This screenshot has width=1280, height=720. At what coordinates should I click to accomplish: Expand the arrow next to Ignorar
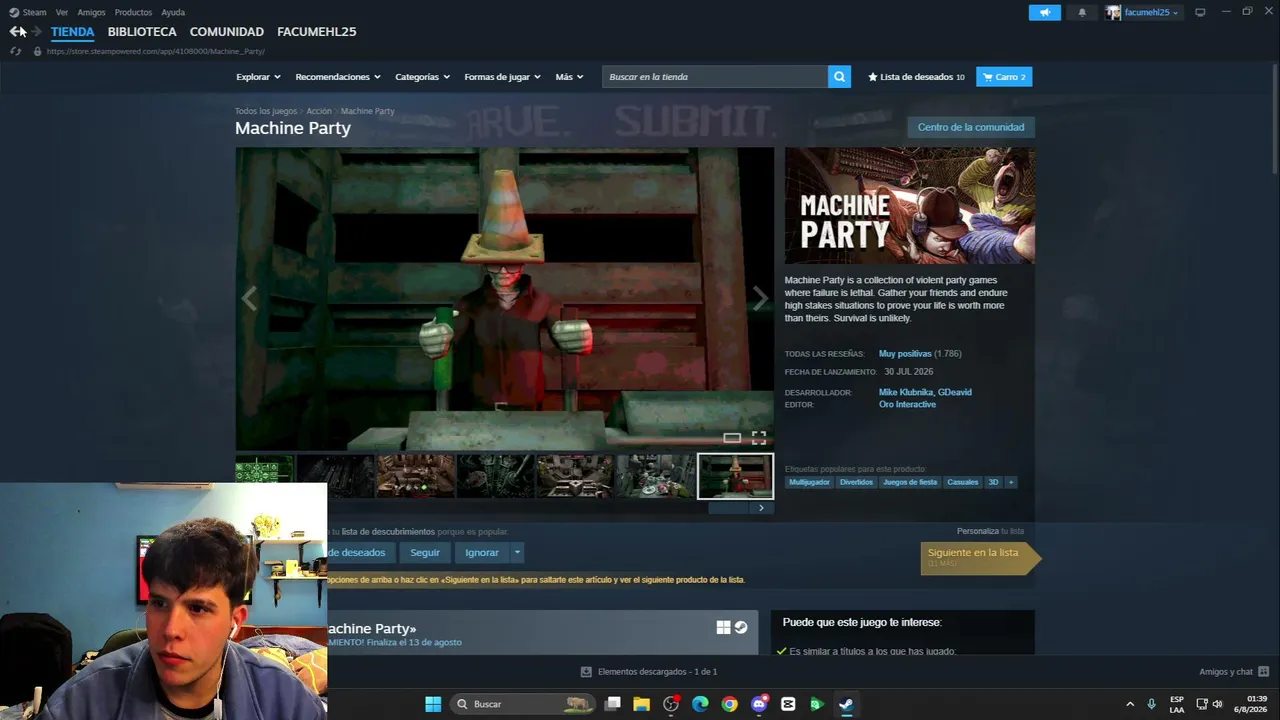coord(517,552)
